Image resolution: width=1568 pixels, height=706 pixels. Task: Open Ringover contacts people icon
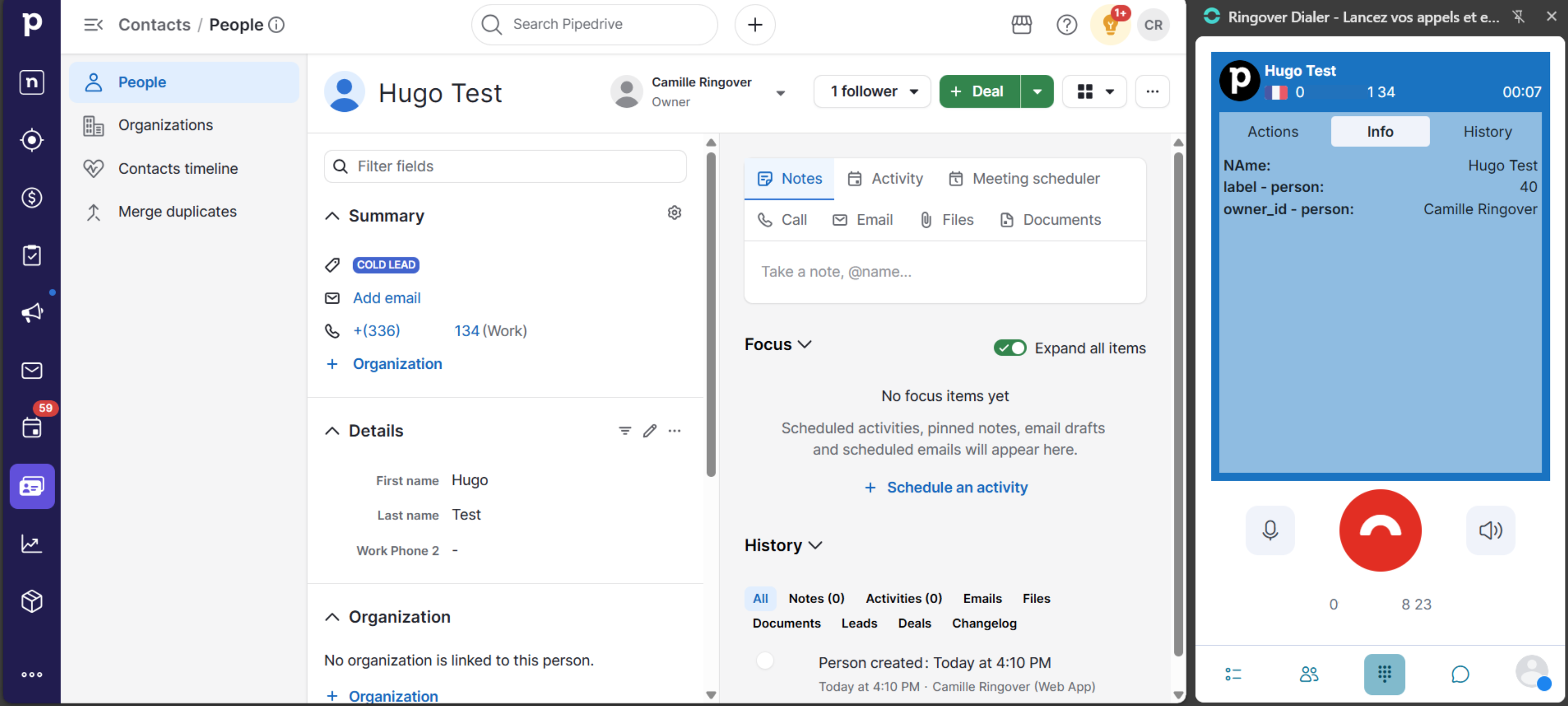click(x=1309, y=674)
